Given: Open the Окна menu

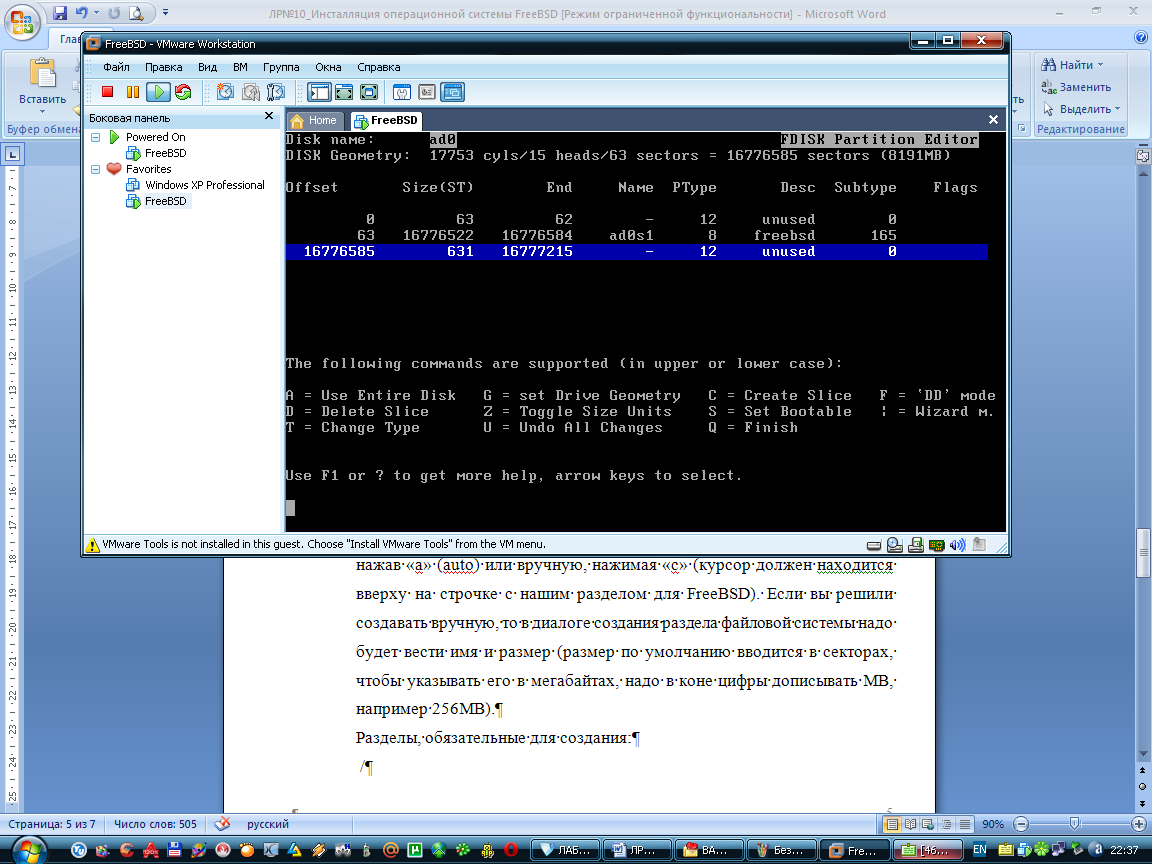Looking at the screenshot, I should (328, 67).
